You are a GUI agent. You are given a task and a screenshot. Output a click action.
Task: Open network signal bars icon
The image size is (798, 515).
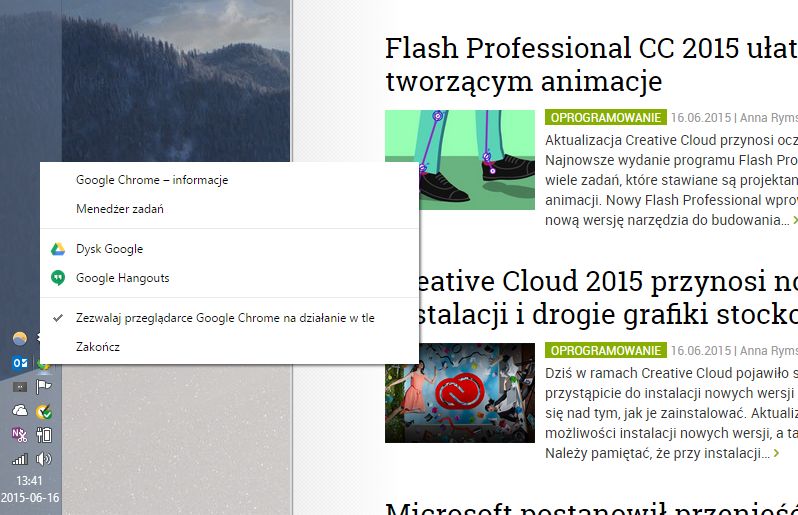click(x=20, y=459)
